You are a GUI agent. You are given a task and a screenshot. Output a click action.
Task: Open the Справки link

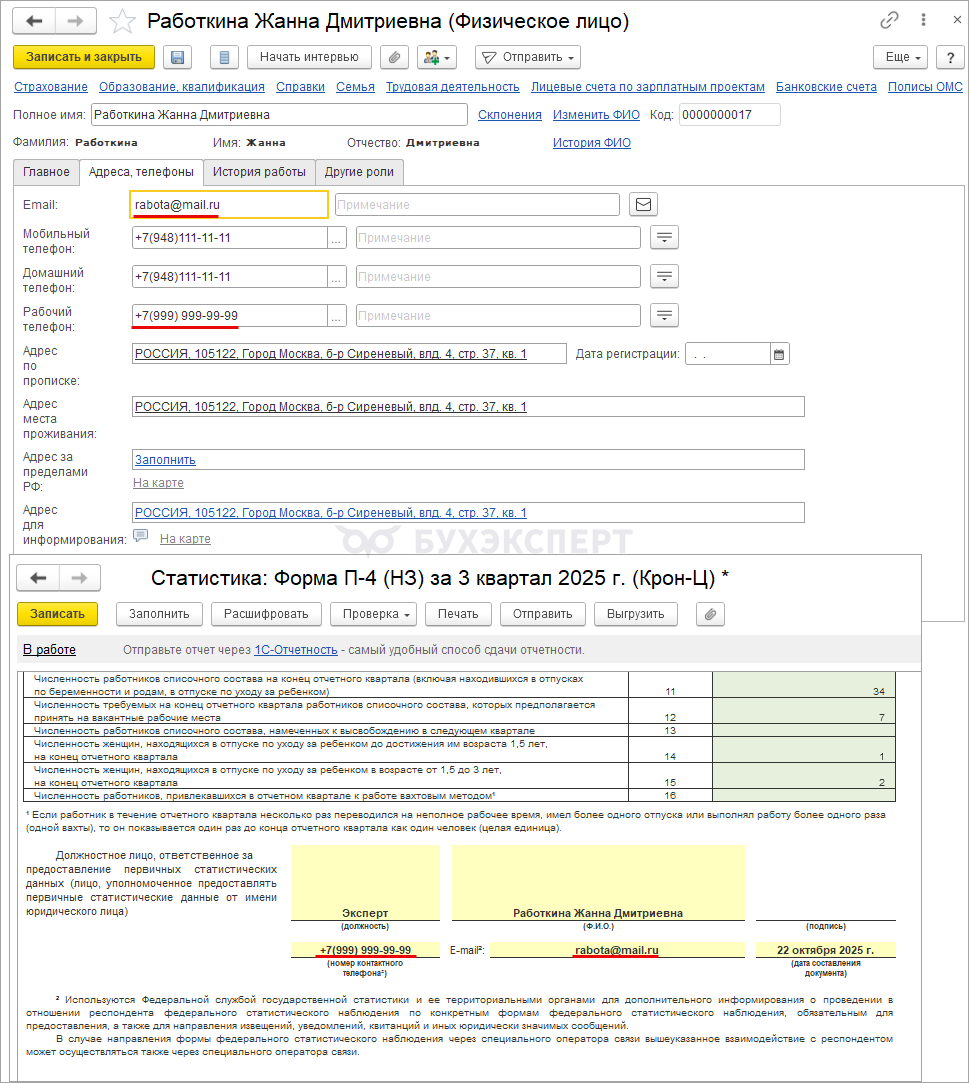[x=300, y=87]
